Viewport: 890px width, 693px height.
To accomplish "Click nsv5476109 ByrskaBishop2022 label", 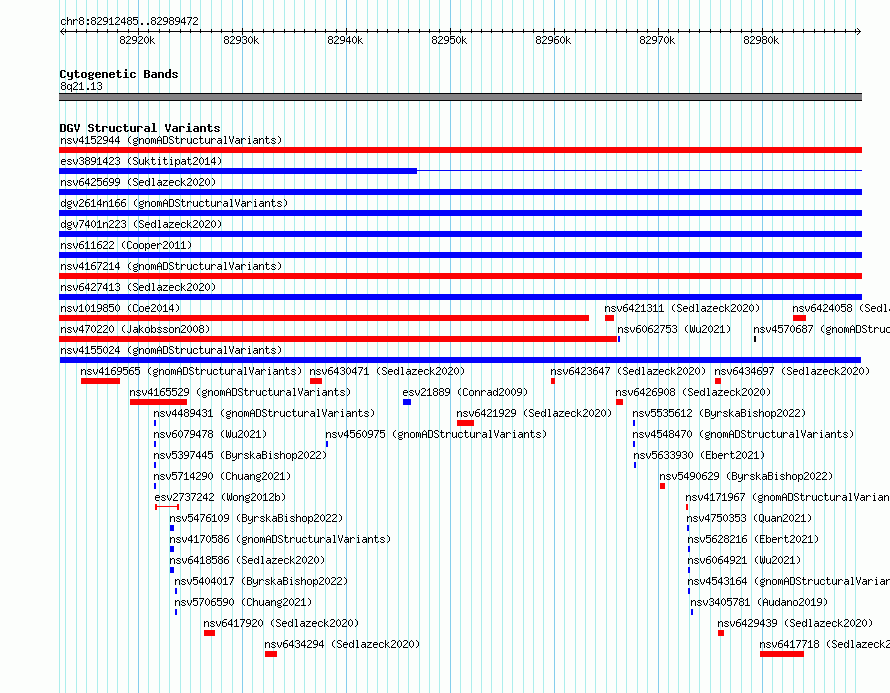I will 256,518.
